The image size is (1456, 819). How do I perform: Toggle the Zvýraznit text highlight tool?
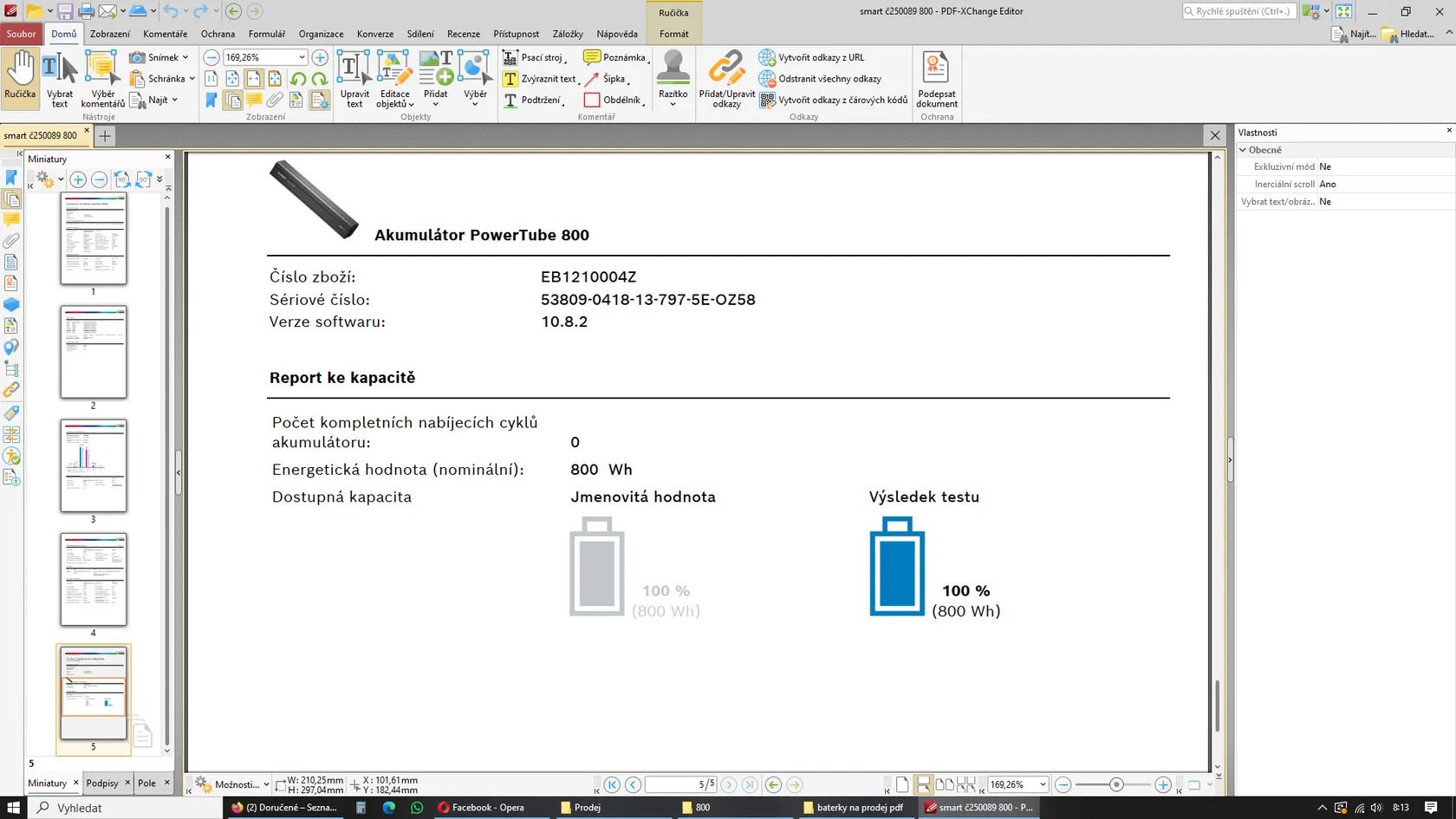(541, 79)
